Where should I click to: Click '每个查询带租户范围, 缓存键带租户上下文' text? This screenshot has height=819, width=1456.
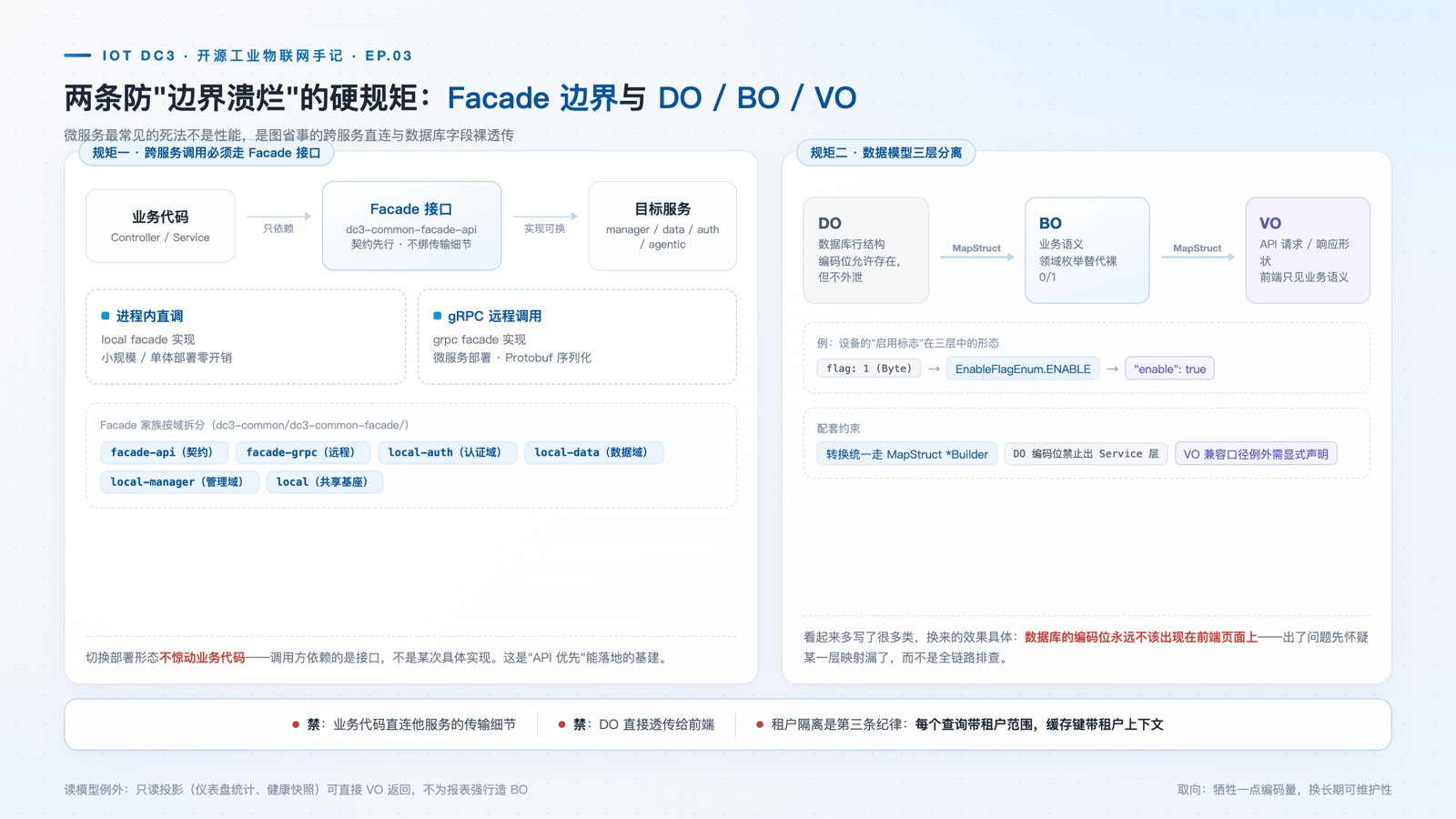1039,724
